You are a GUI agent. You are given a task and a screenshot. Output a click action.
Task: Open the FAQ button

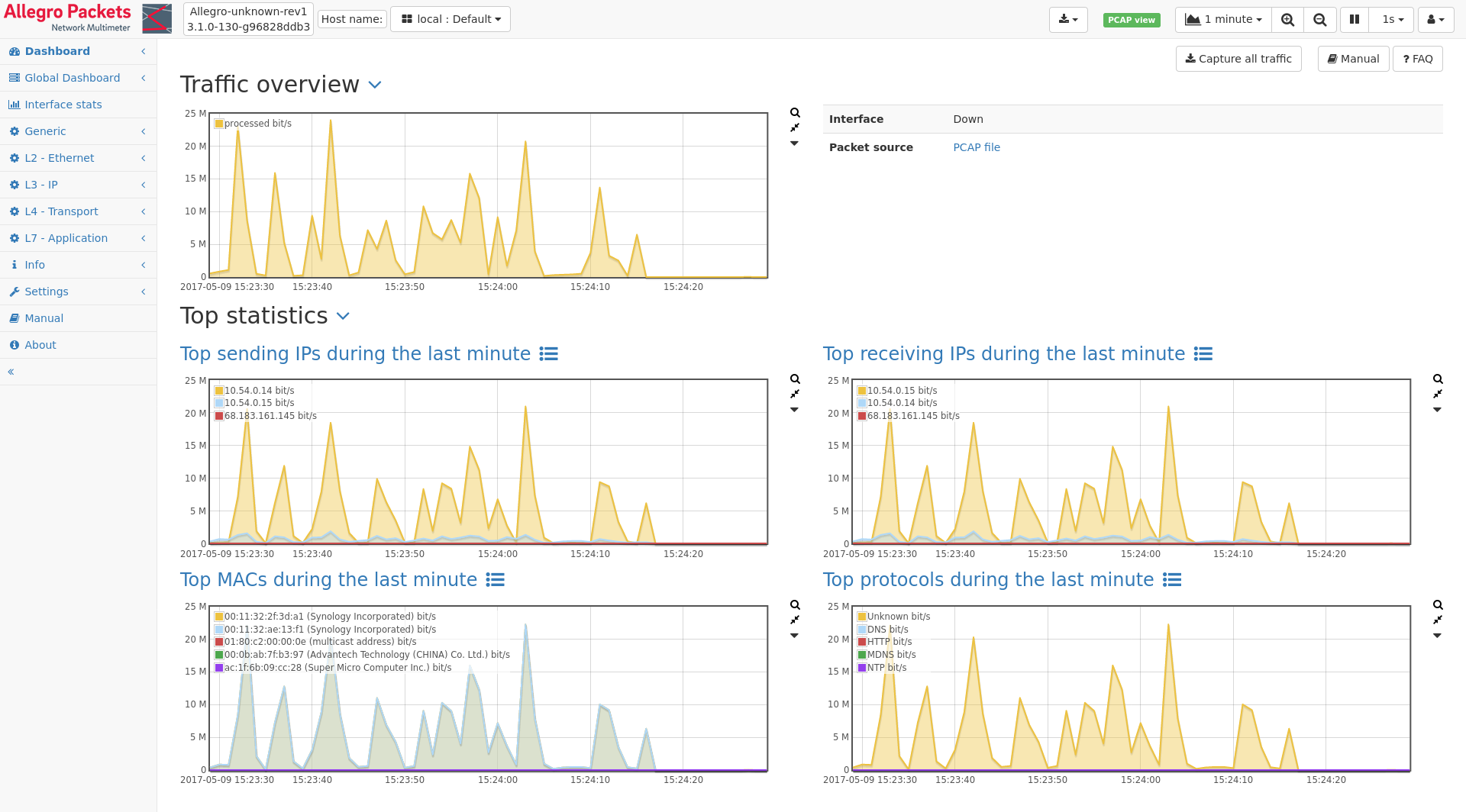pos(1418,59)
